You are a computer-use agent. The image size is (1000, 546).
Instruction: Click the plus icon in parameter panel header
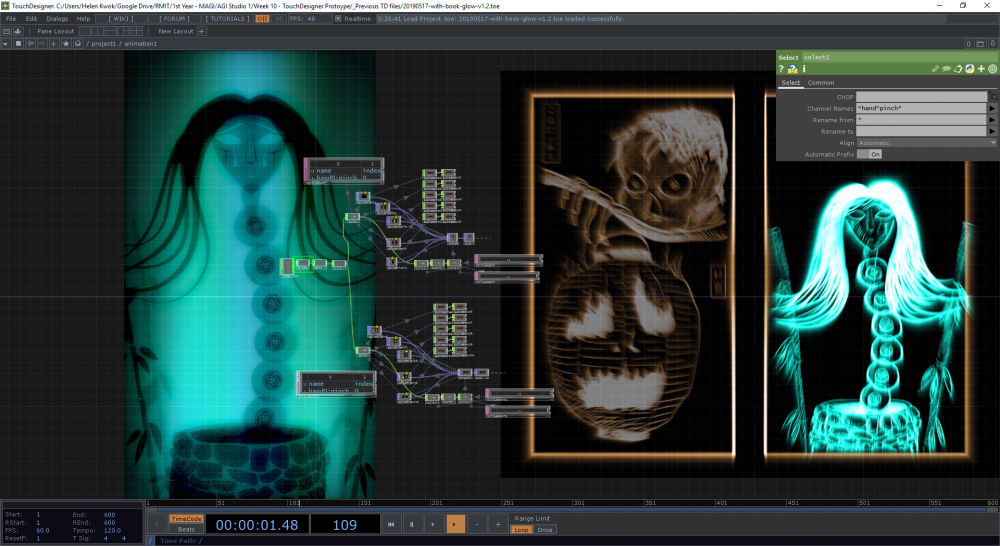tap(981, 69)
